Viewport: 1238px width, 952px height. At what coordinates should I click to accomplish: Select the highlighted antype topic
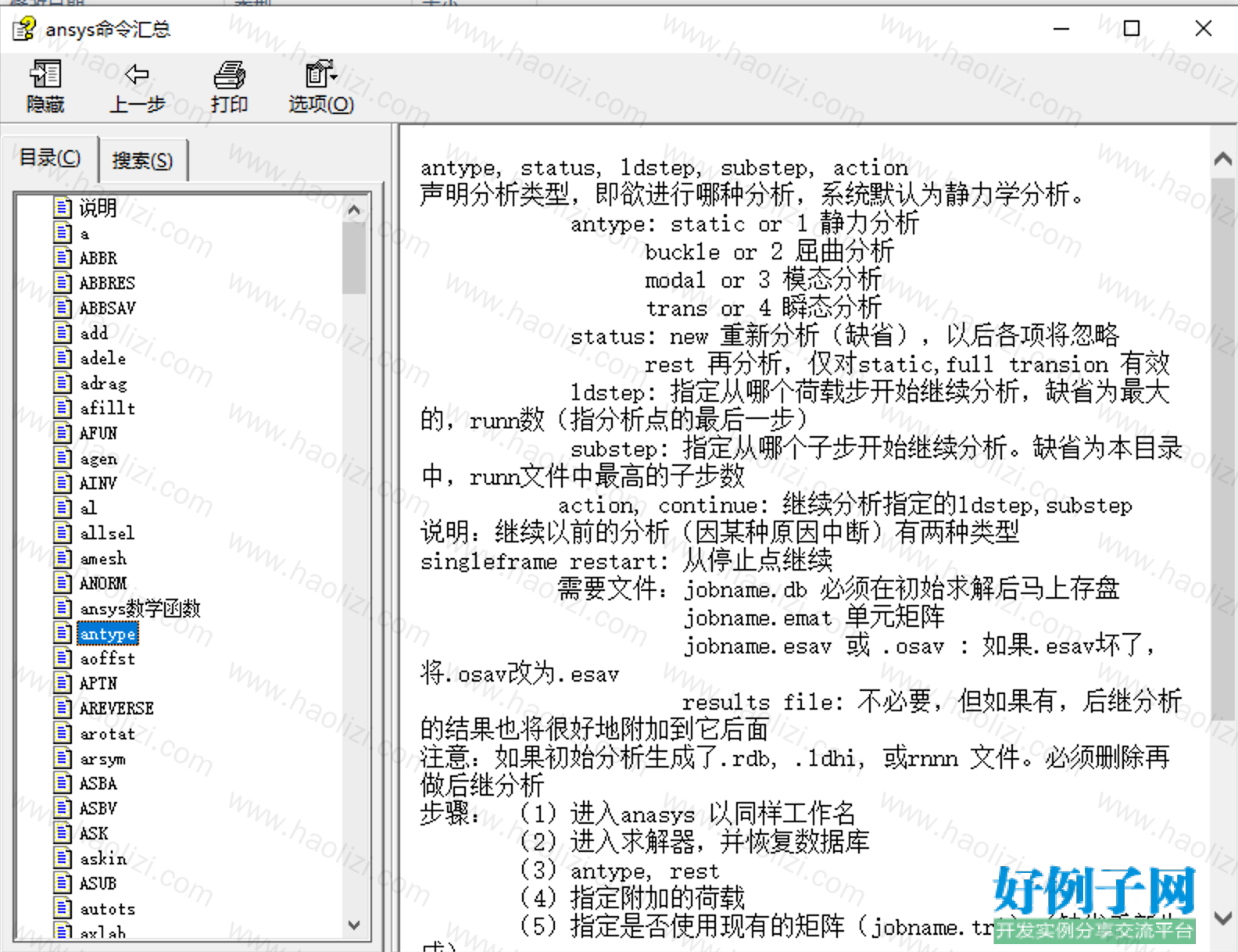108,633
